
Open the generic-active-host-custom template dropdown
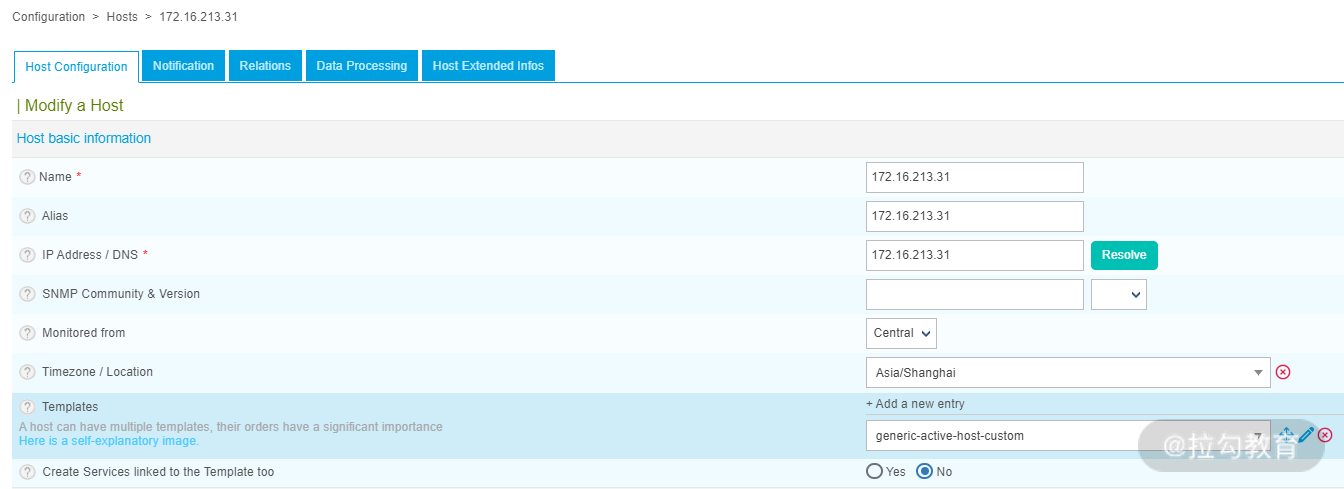tap(1068, 435)
